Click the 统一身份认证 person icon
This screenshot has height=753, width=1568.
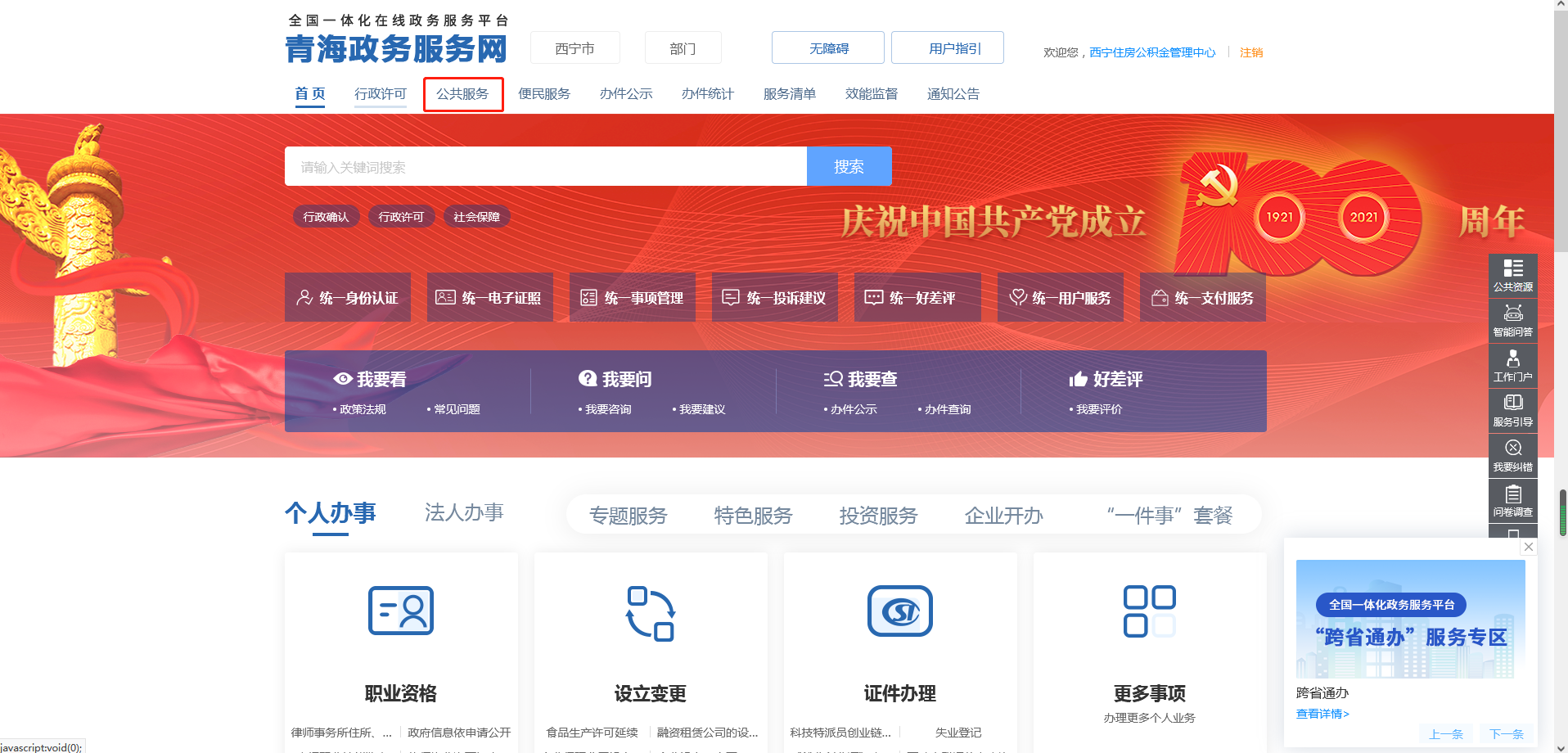304,297
